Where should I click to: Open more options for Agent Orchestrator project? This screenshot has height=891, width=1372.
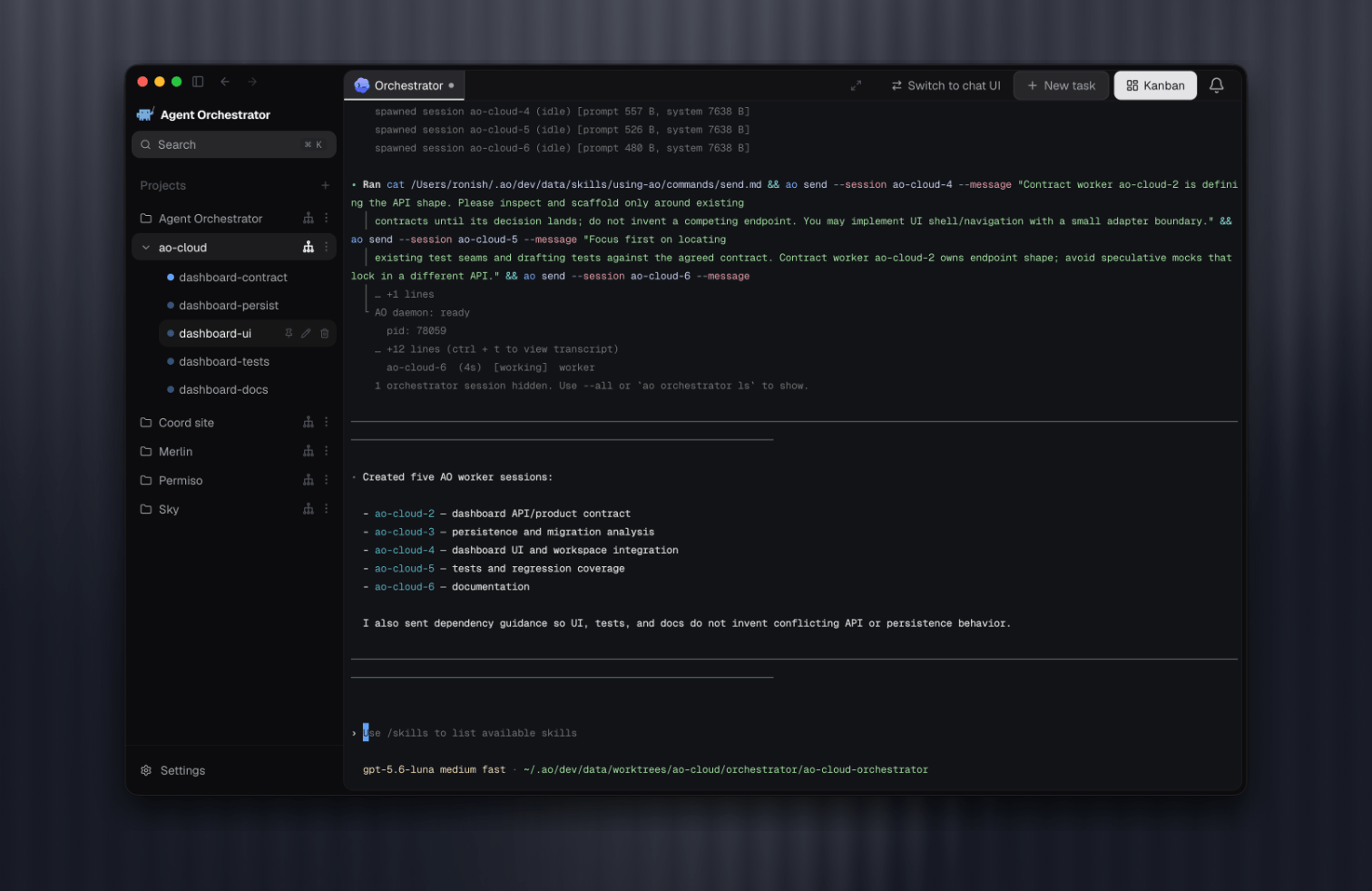326,219
